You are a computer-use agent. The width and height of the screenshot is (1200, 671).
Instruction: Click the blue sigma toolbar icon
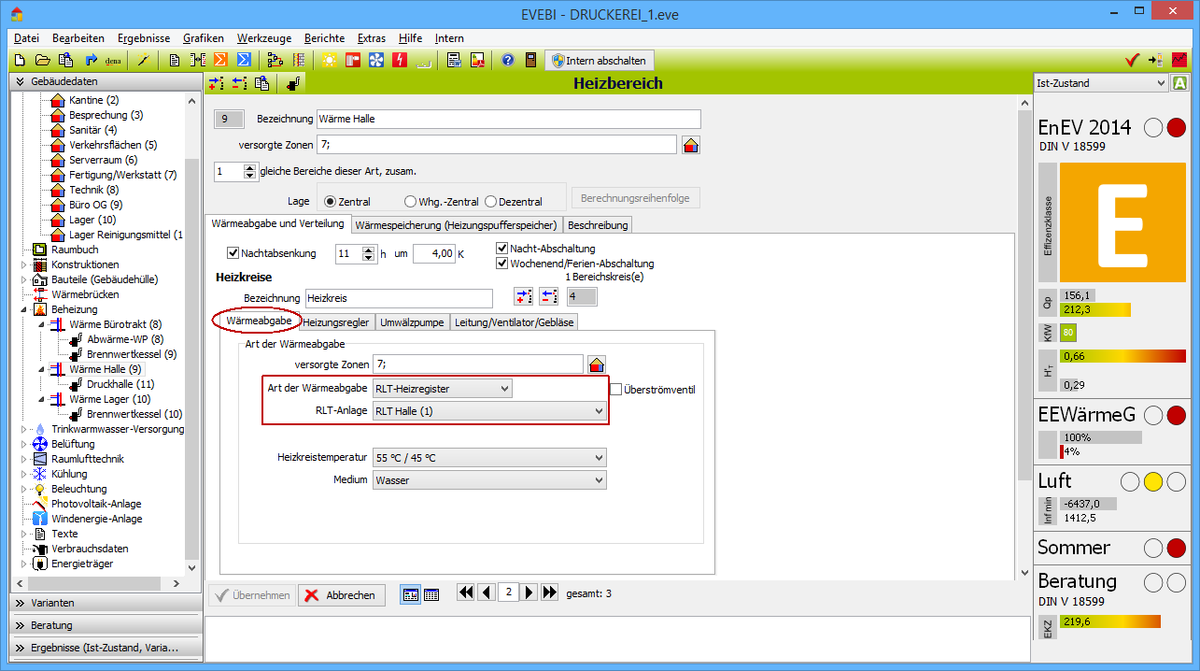tap(243, 60)
